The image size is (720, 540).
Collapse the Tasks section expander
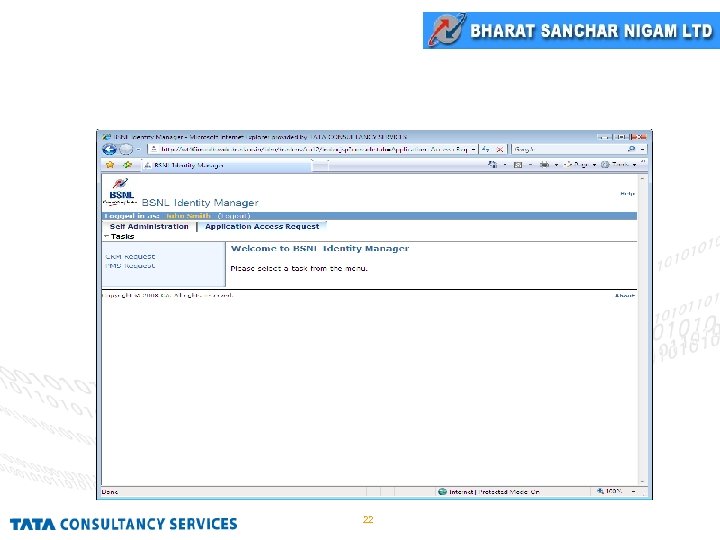[106, 236]
